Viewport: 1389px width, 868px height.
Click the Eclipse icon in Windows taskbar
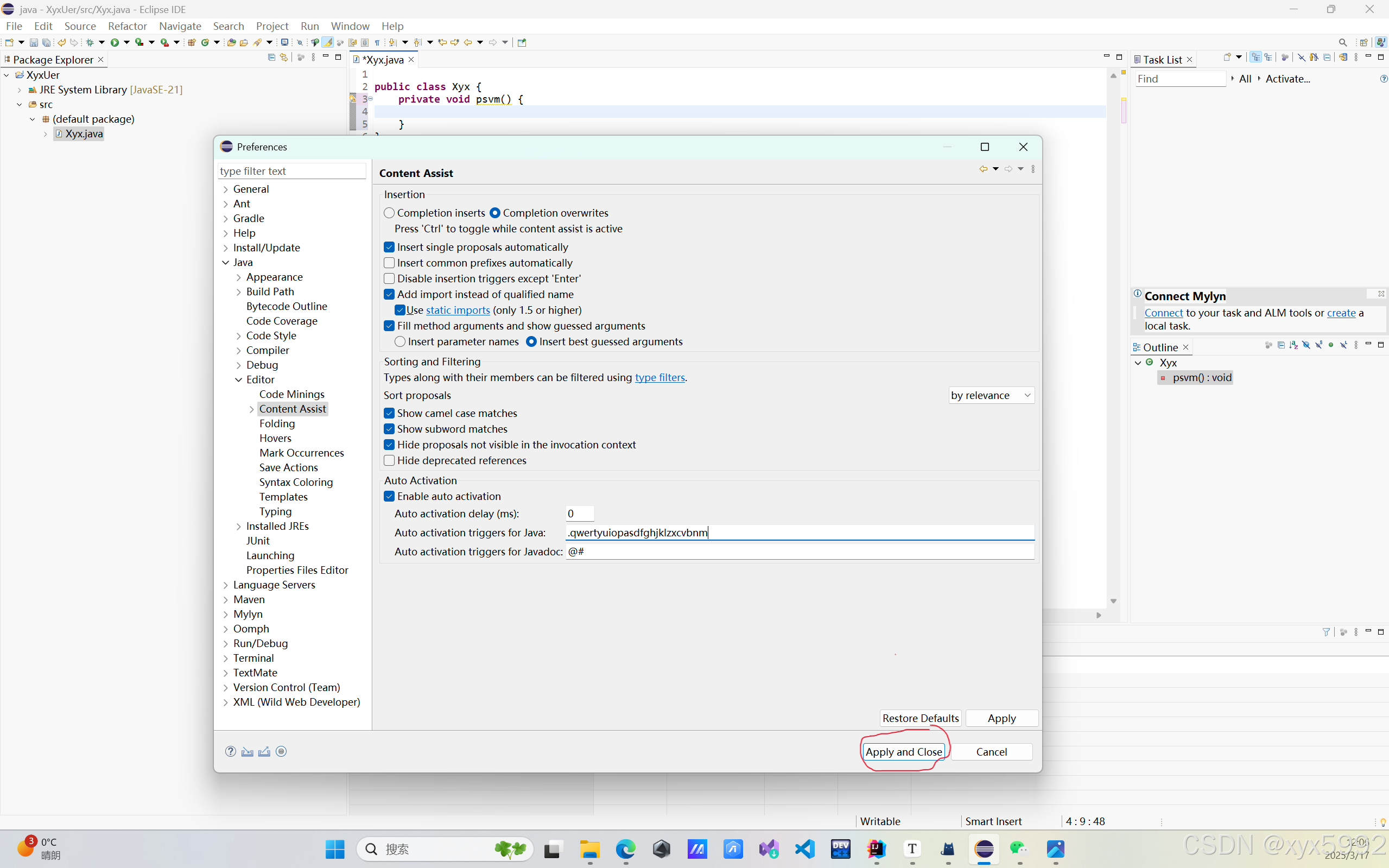tap(984, 848)
